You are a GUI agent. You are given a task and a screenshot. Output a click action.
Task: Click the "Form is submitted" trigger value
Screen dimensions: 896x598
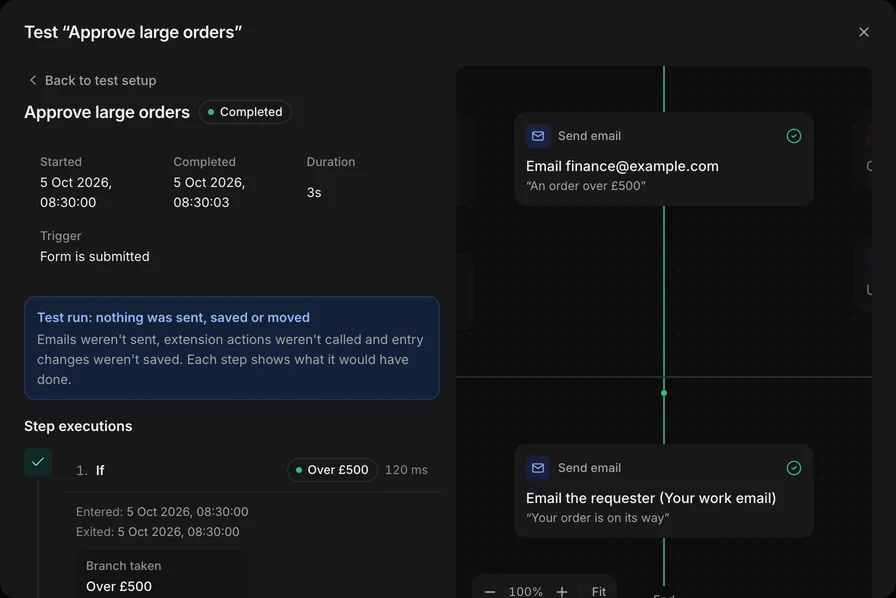[x=95, y=257]
